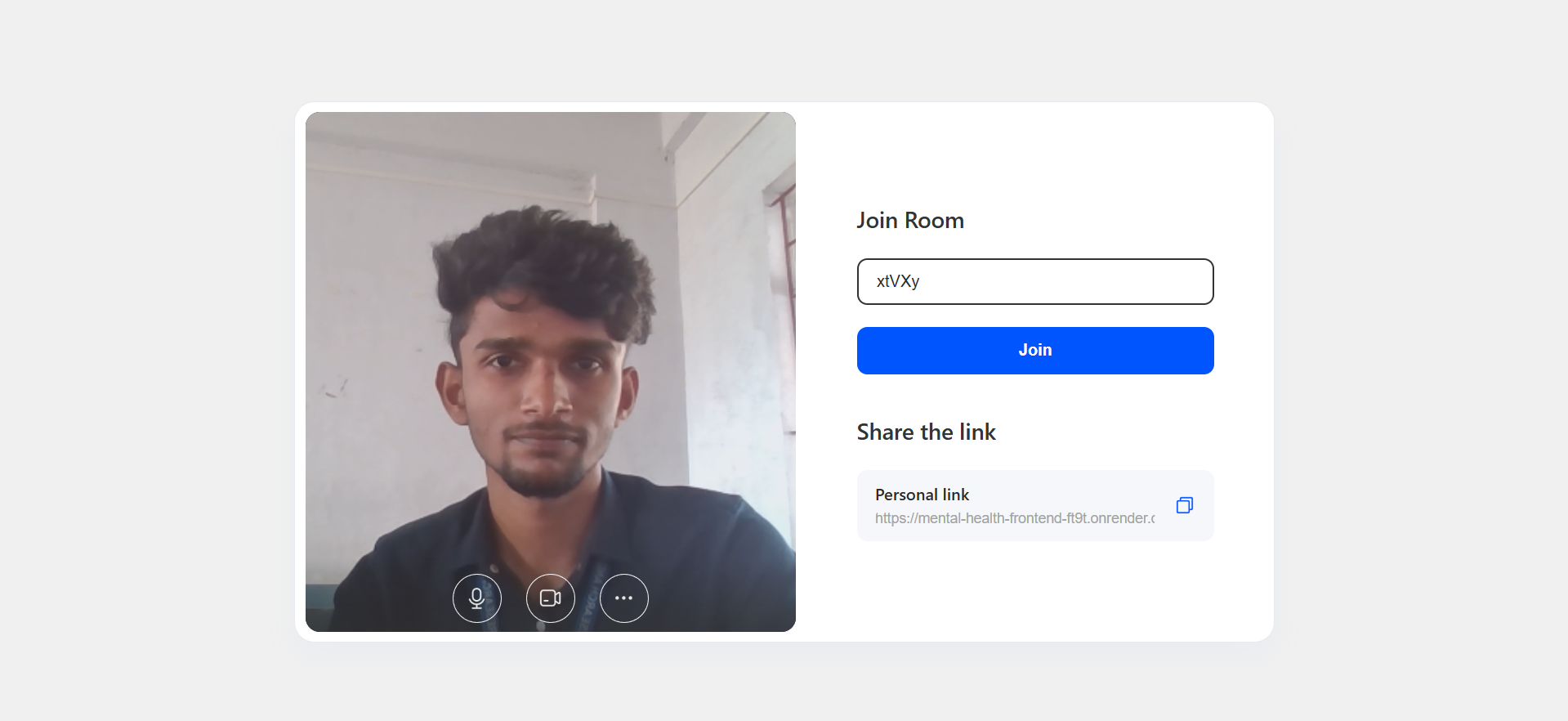Click the Join button
Viewport: 1568px width, 721px height.
point(1035,351)
